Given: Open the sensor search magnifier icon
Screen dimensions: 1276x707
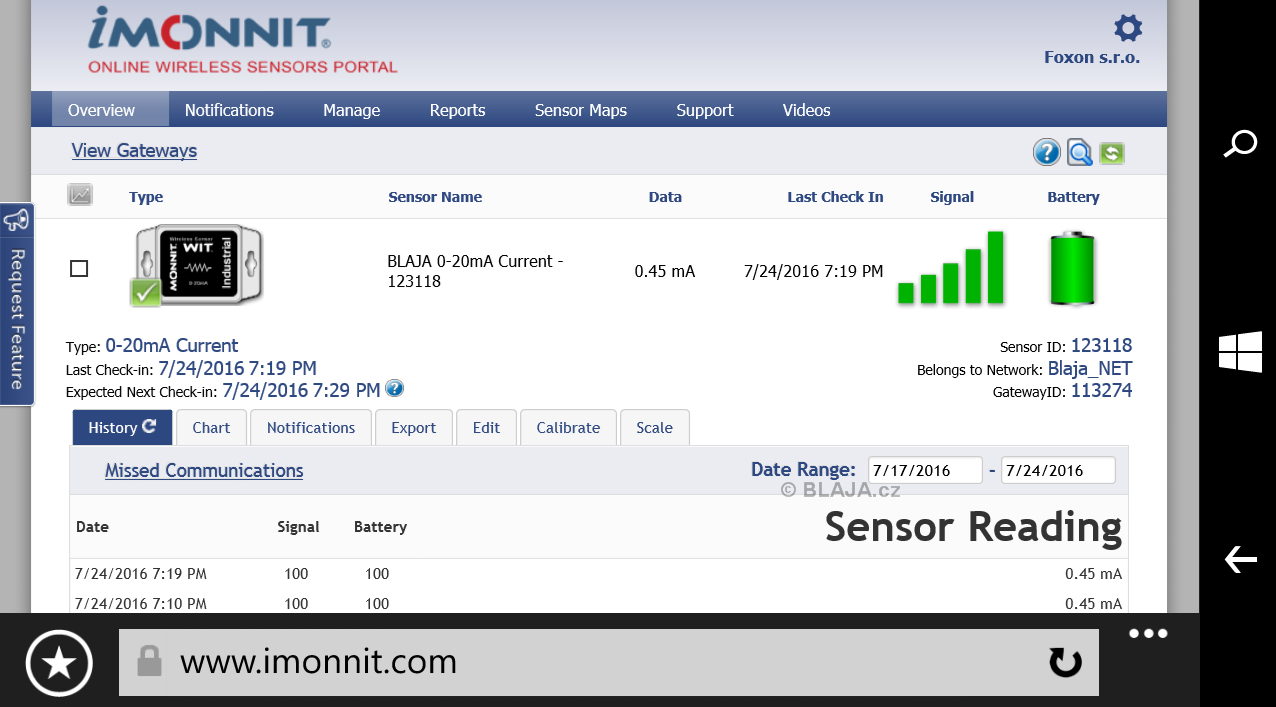Looking at the screenshot, I should 1080,153.
